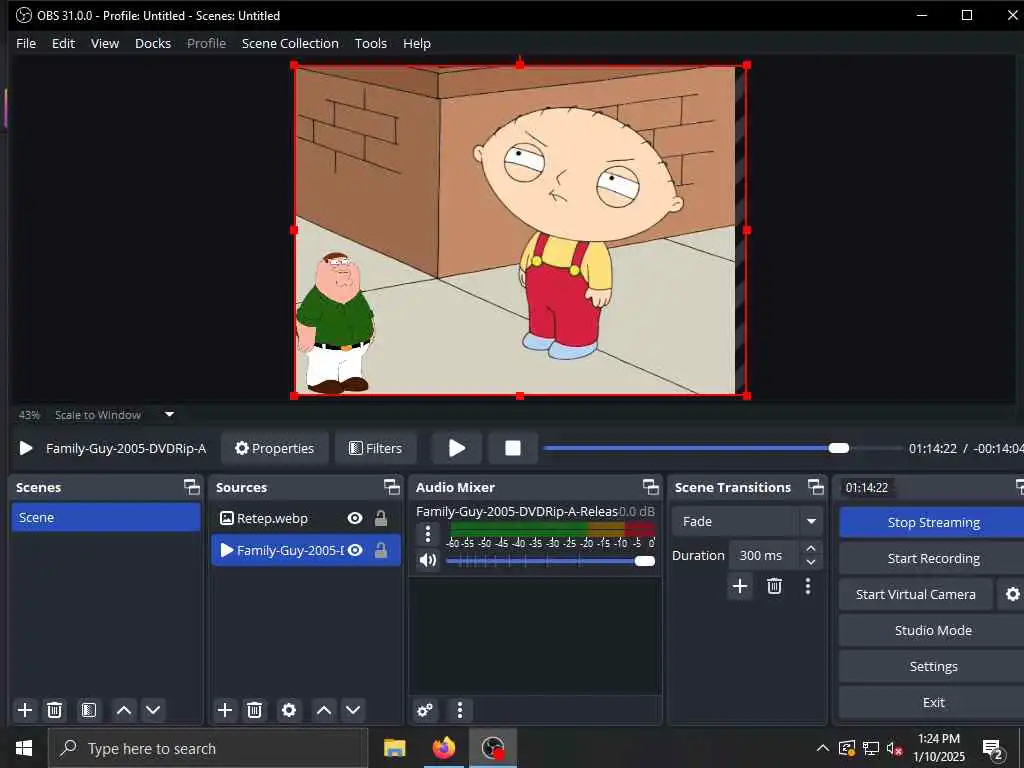
Task: Increase transition duration with up arrow
Action: pyautogui.click(x=810, y=549)
